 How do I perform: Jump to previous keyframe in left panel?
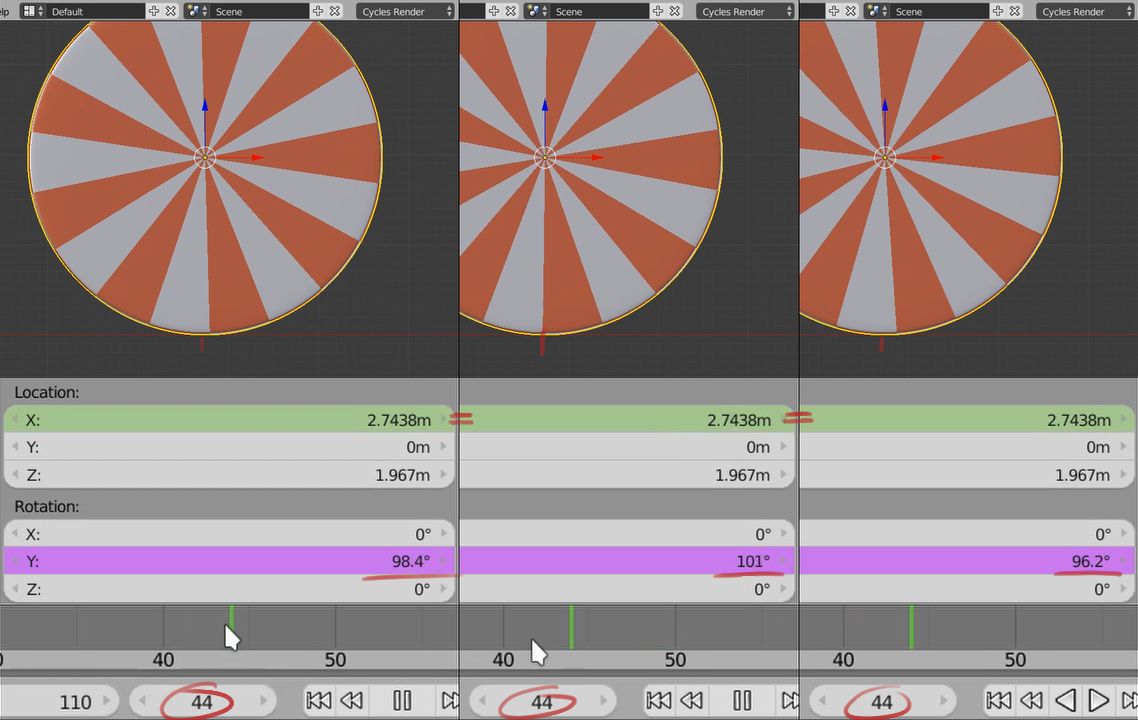[x=352, y=700]
